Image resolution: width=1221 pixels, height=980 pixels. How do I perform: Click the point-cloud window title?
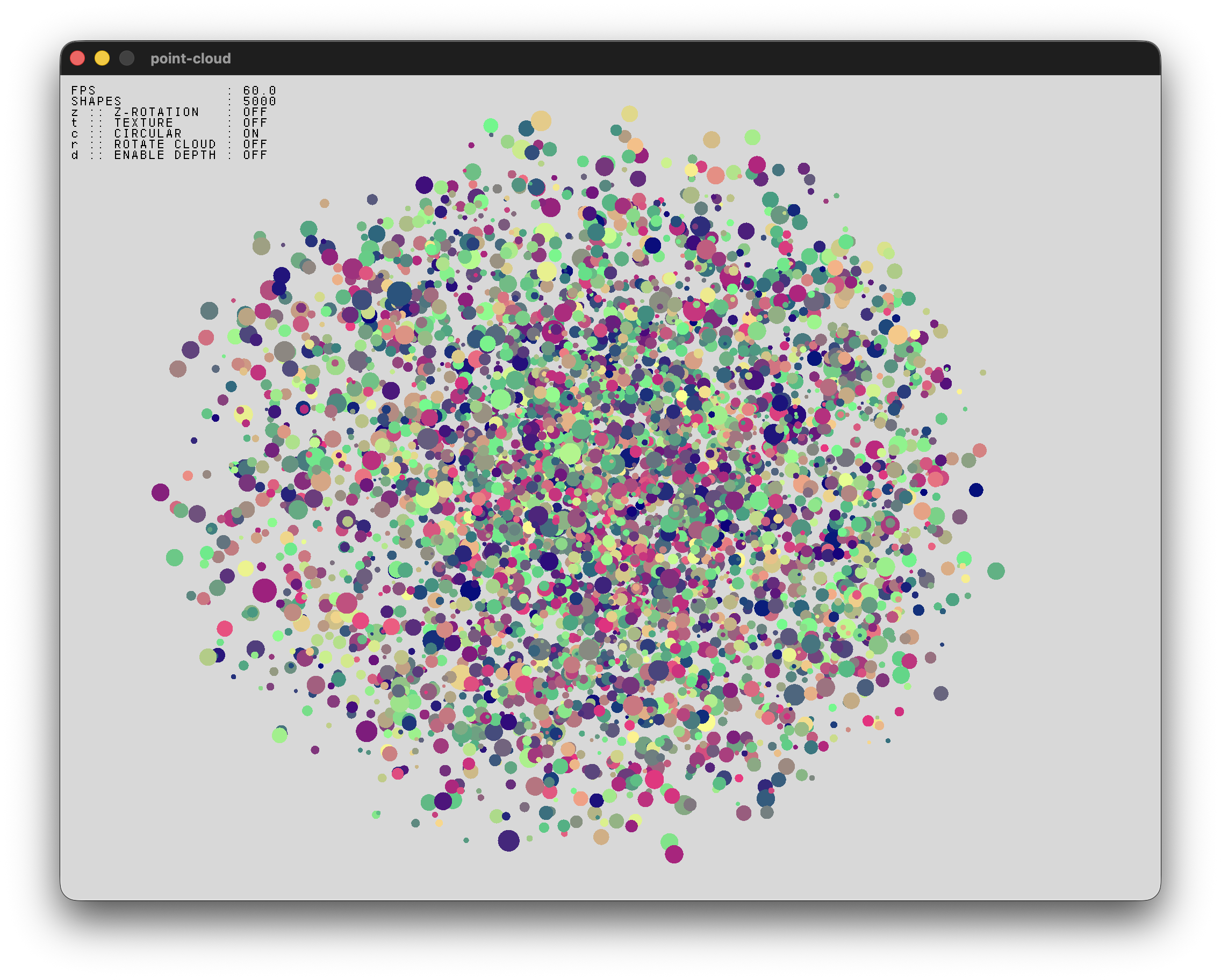(x=191, y=59)
